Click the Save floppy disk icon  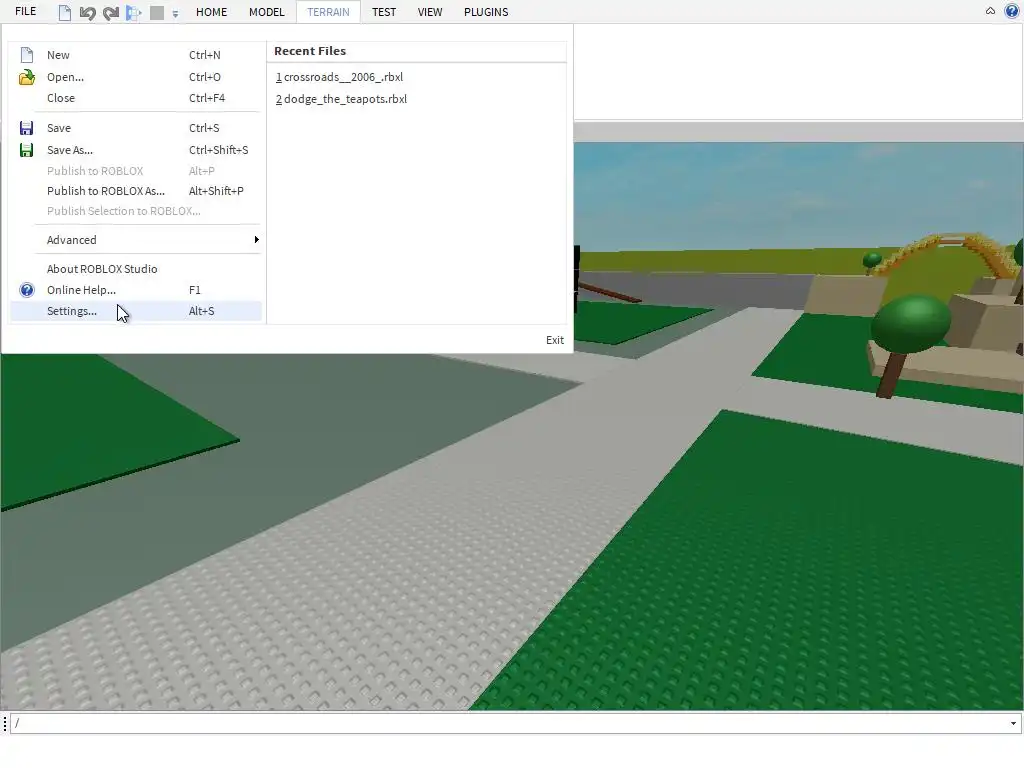tap(26, 128)
